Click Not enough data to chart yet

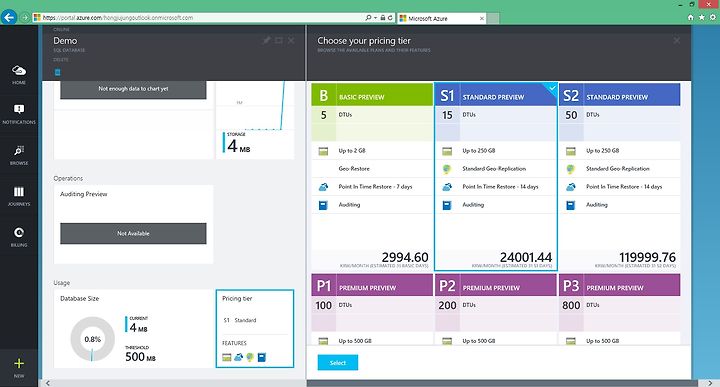tap(133, 89)
